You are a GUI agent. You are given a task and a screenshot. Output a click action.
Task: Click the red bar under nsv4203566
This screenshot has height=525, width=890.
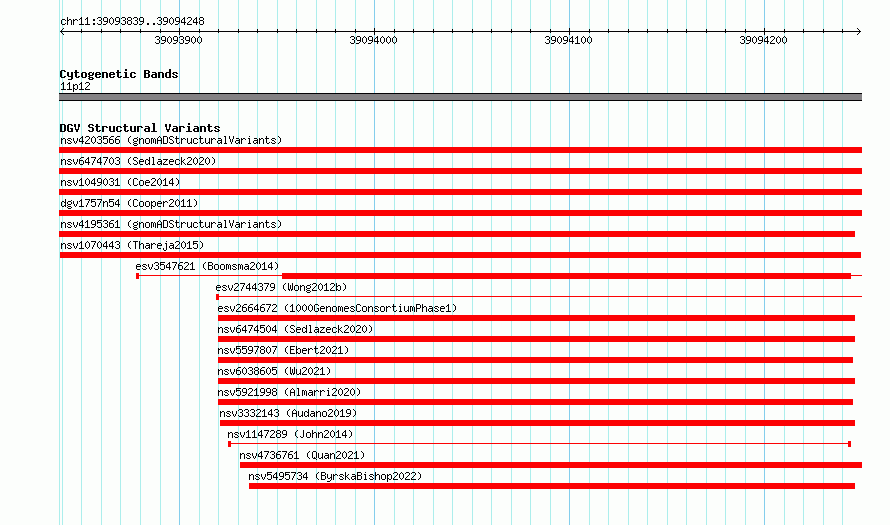point(460,150)
